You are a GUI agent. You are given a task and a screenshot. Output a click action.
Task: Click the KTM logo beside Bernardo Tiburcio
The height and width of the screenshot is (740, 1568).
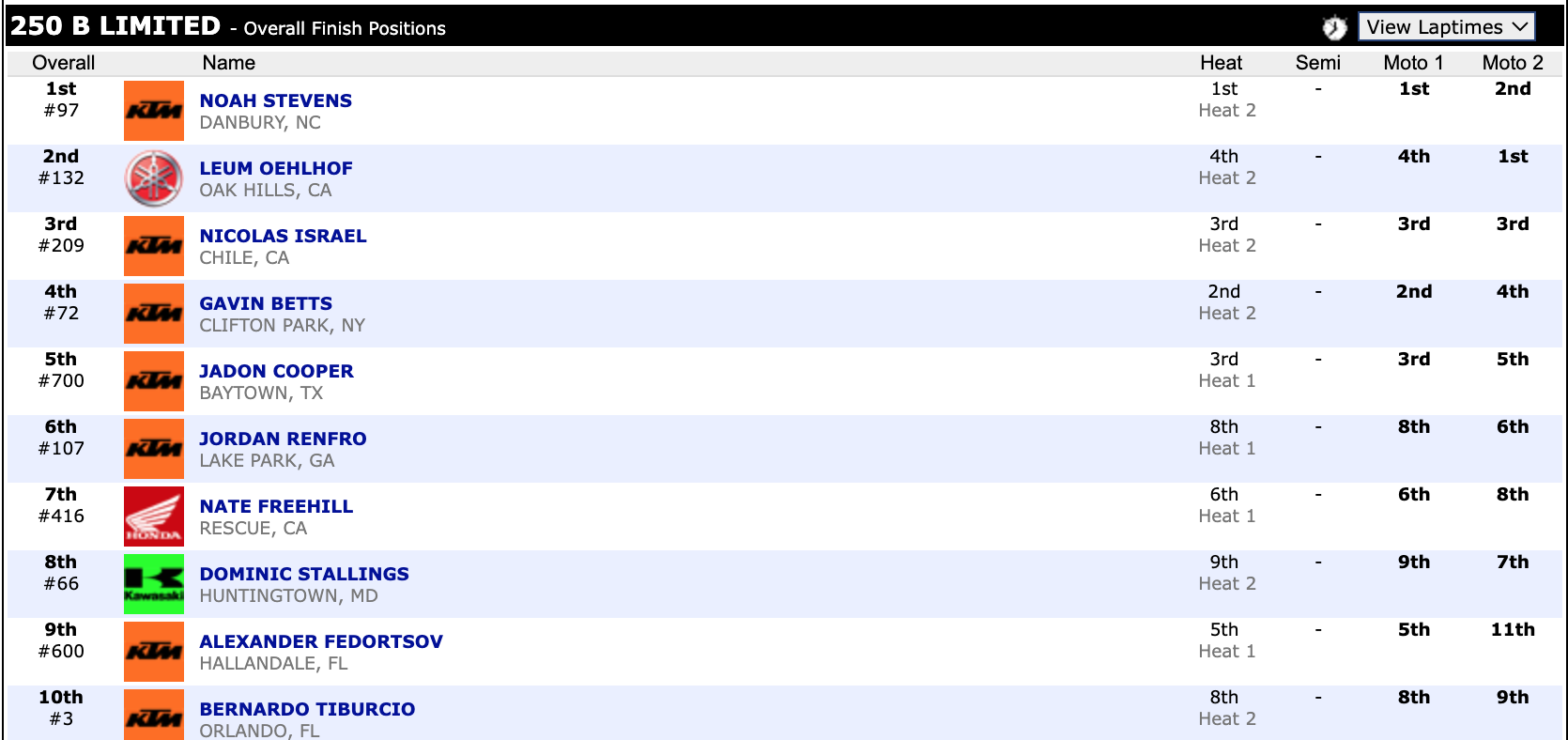(154, 716)
